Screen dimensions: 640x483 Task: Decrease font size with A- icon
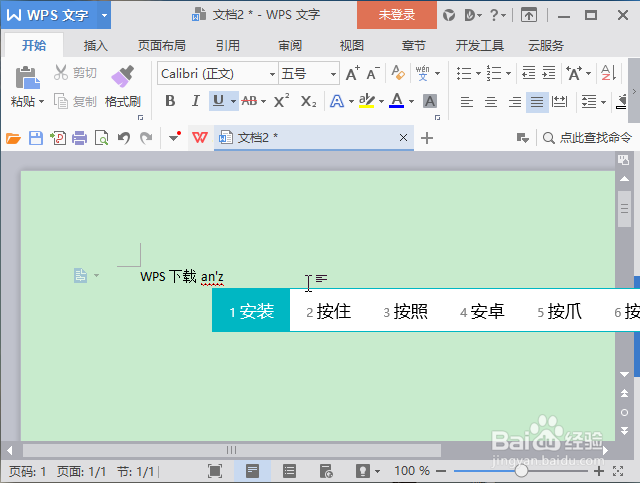(x=373, y=73)
